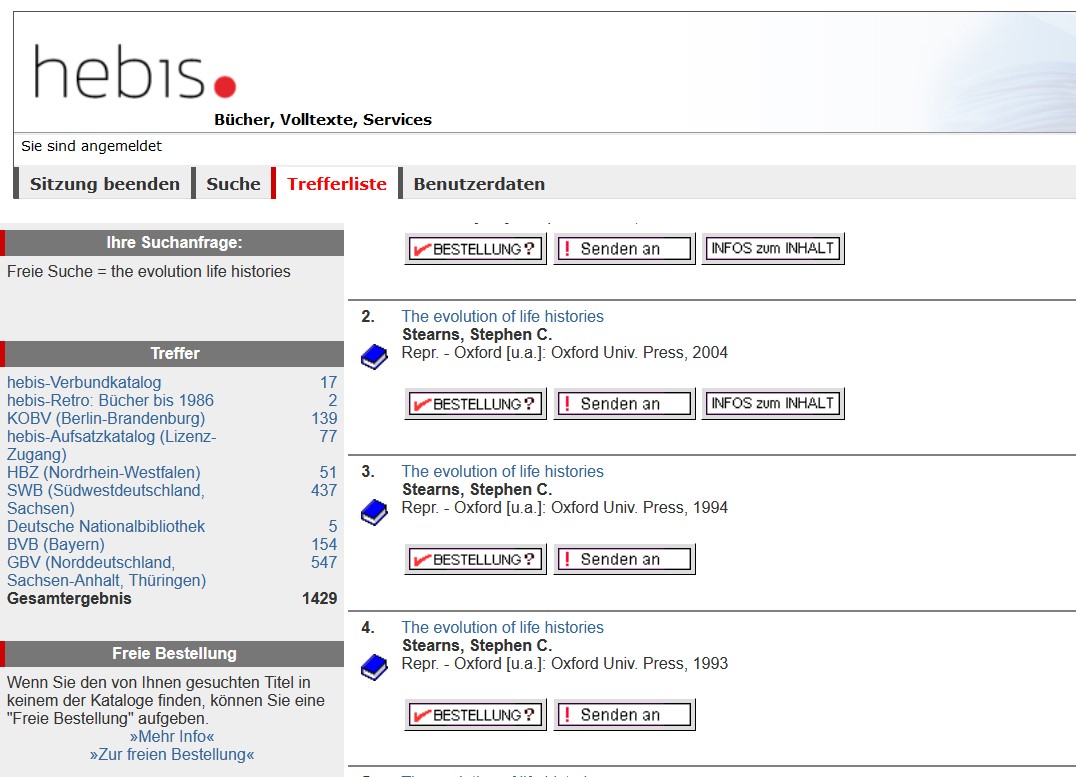
Task: Open GBV (Norddeutschland) results
Action: (x=106, y=571)
